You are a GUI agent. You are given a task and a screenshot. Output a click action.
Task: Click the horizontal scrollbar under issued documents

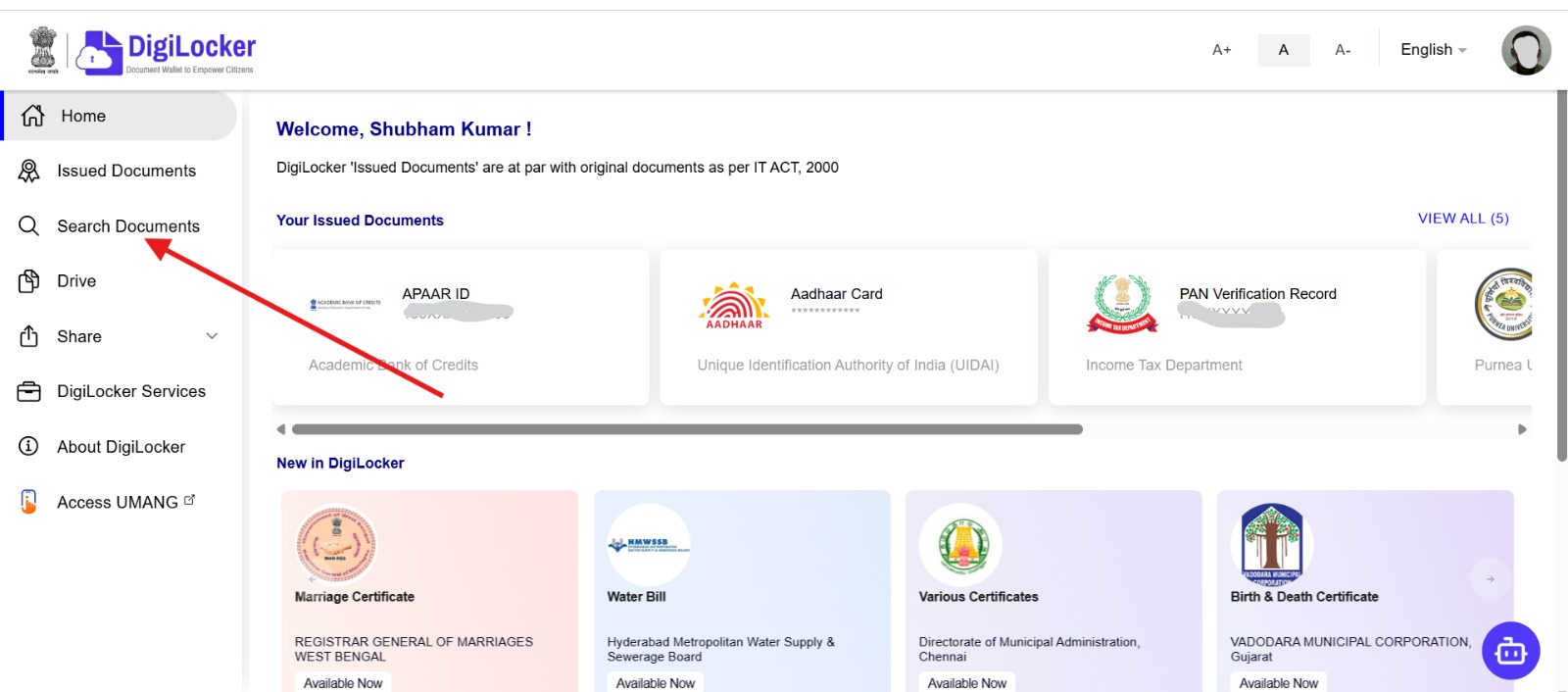[x=687, y=429]
